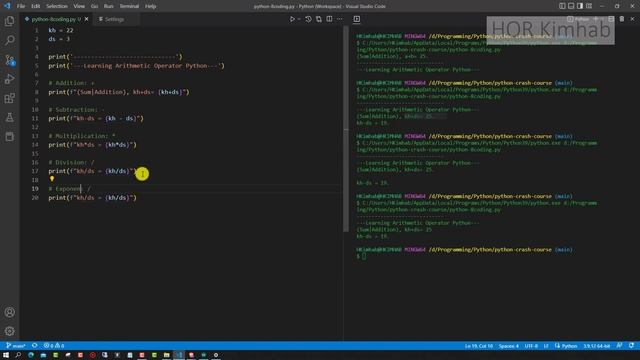Screen dimensions: 640x360
Task: Click the Synchronize Changes icon in status bar
Action: [35, 346]
